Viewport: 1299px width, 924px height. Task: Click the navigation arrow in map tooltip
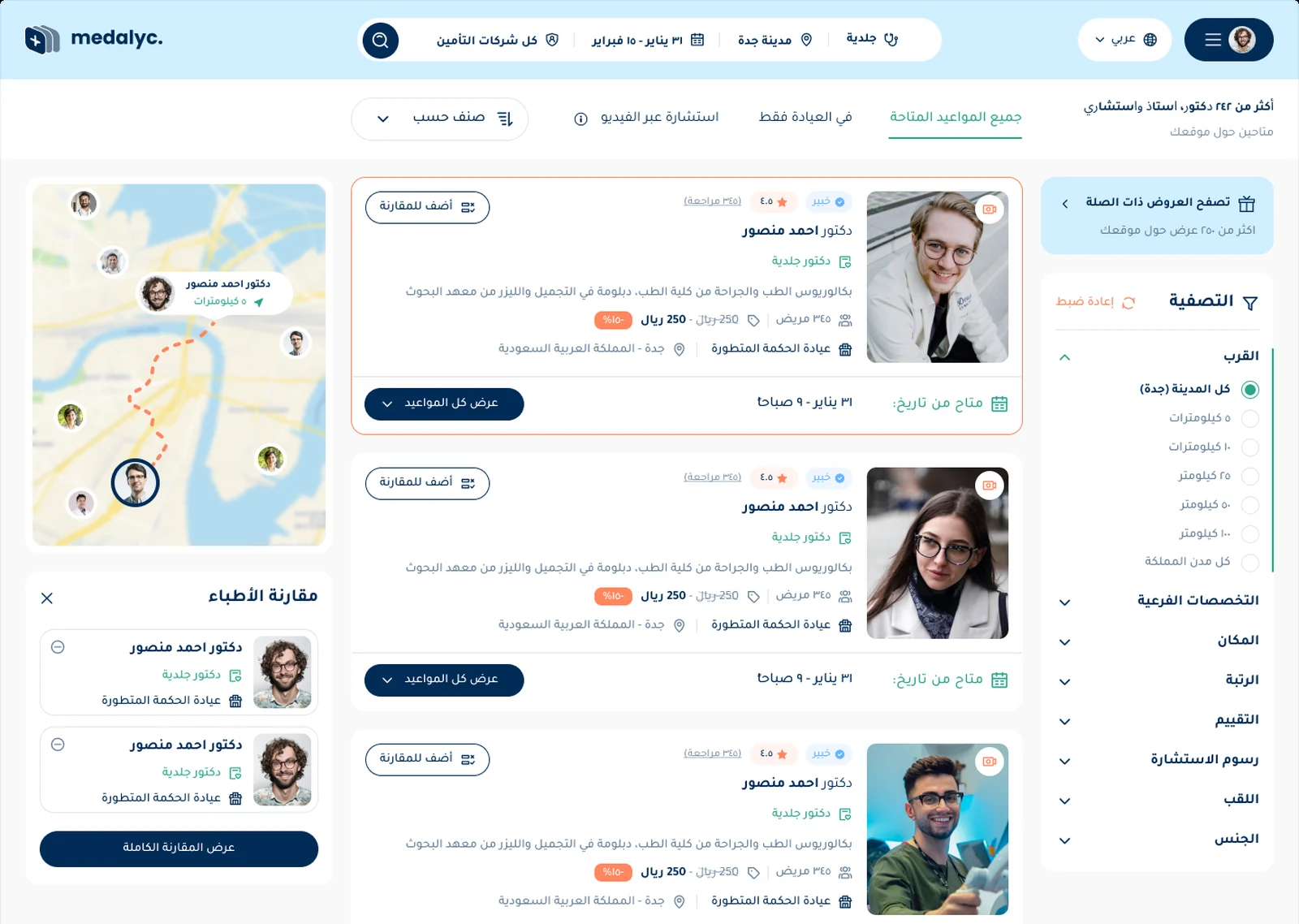click(259, 302)
